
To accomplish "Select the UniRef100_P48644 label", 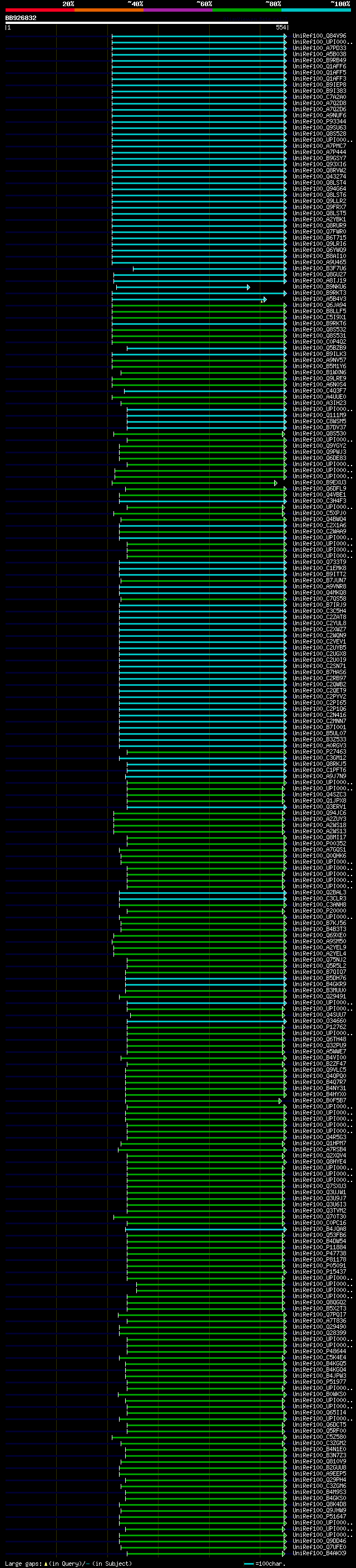I will tap(319, 1351).
